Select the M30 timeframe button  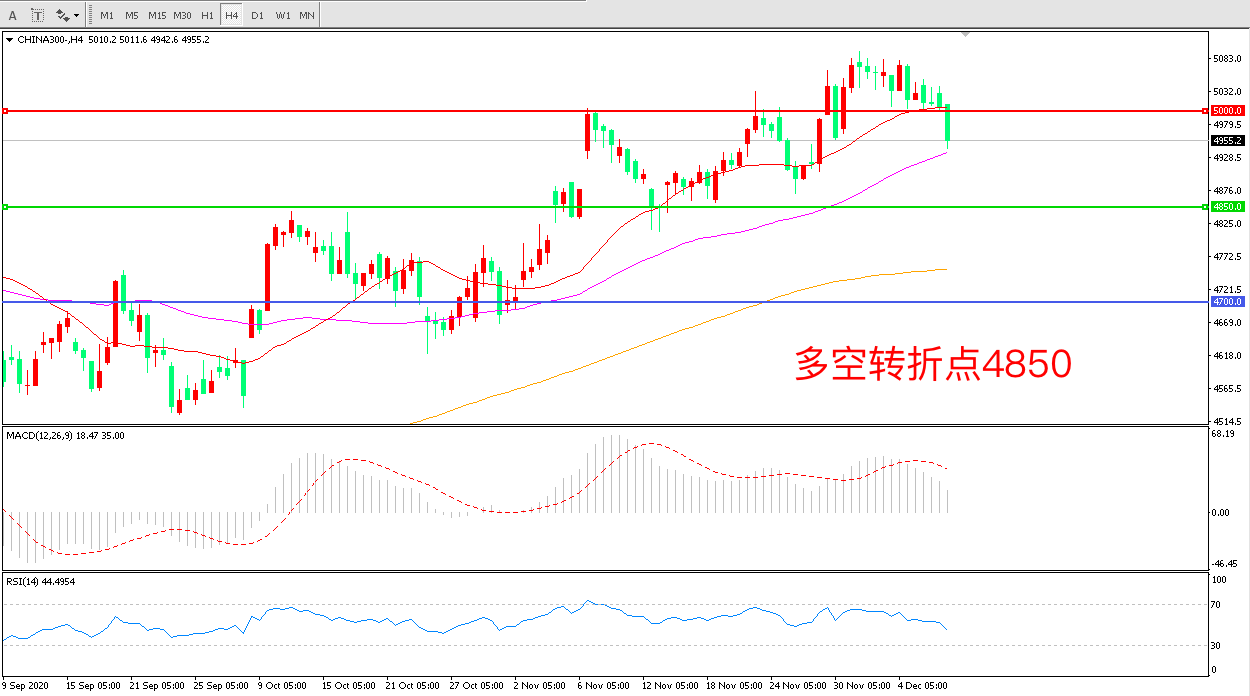tap(182, 15)
